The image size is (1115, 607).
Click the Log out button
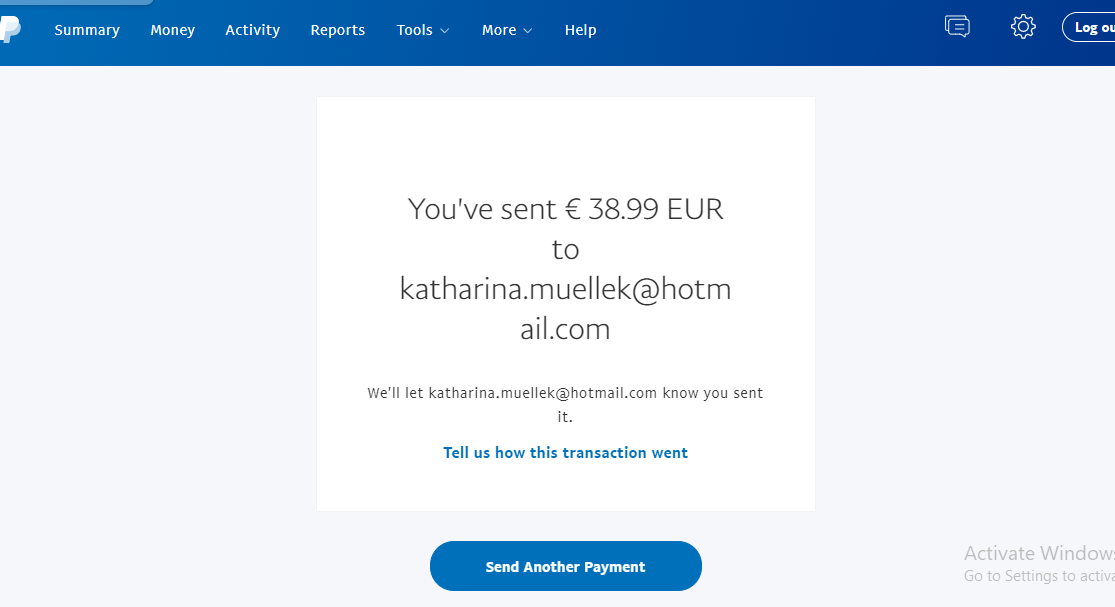point(1089,28)
